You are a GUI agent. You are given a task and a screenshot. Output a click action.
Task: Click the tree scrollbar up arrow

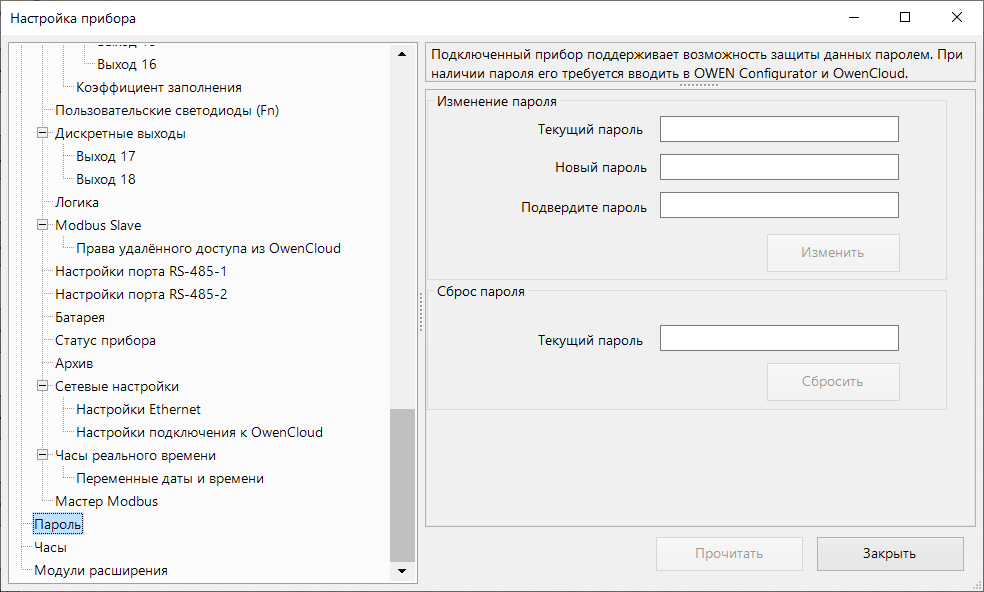pos(402,54)
